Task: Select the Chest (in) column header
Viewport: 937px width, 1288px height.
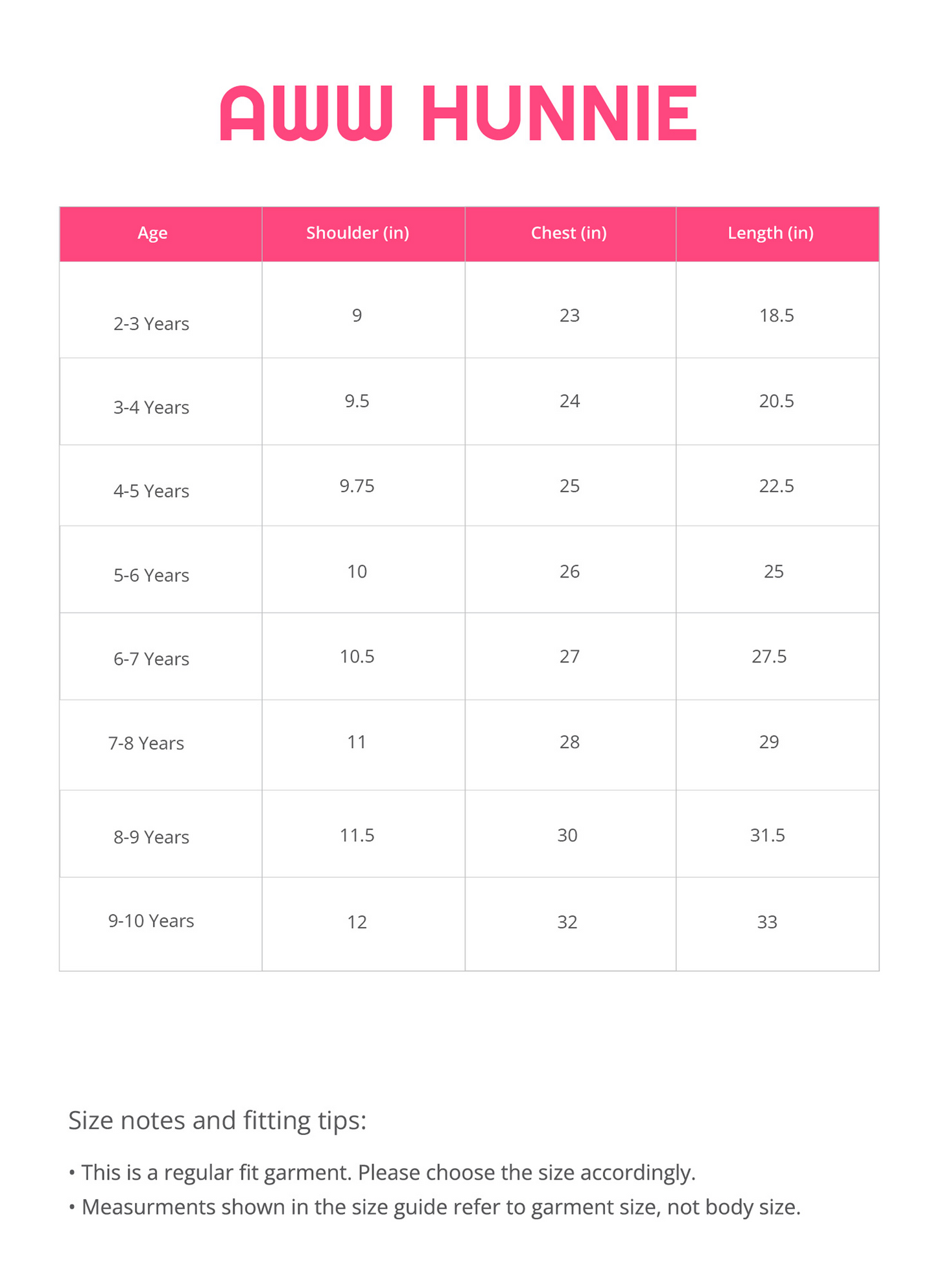Action: pyautogui.click(x=569, y=233)
